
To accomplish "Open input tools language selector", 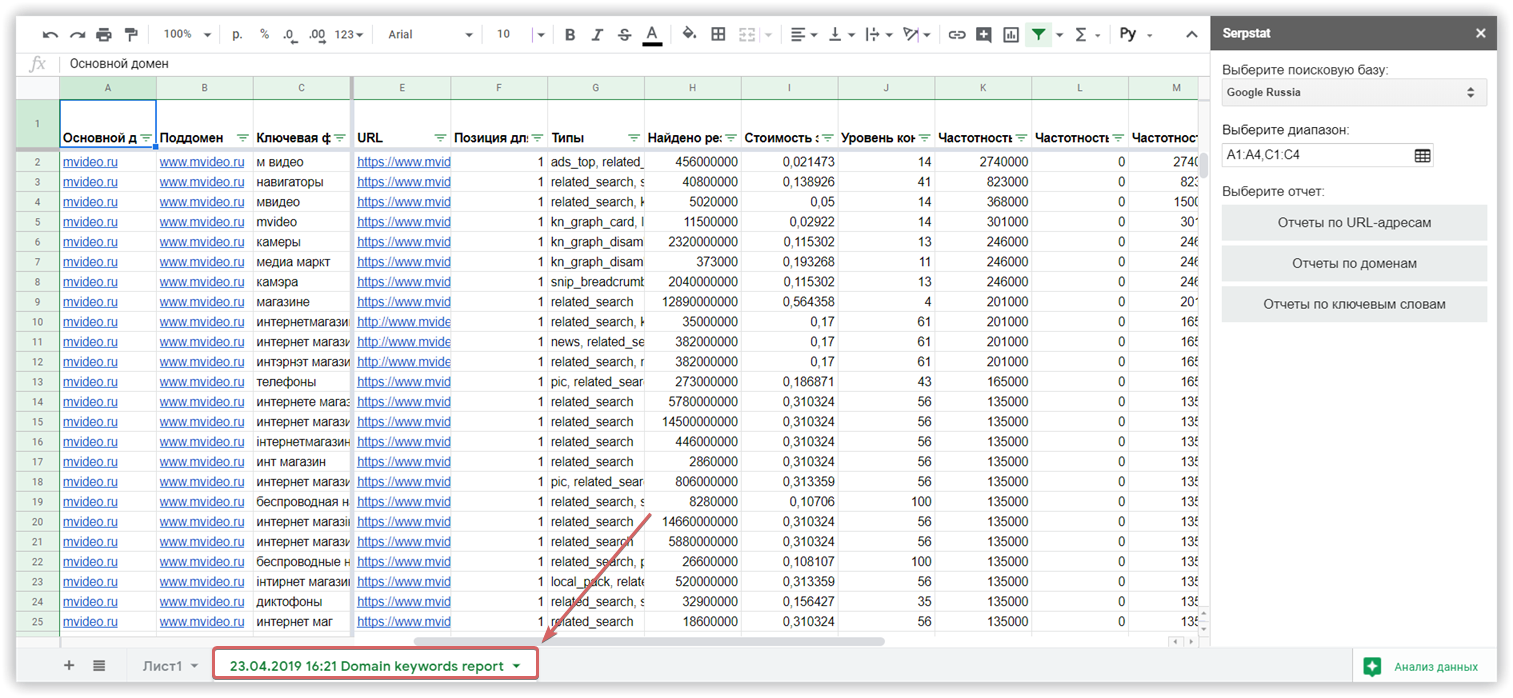I will coord(1135,35).
